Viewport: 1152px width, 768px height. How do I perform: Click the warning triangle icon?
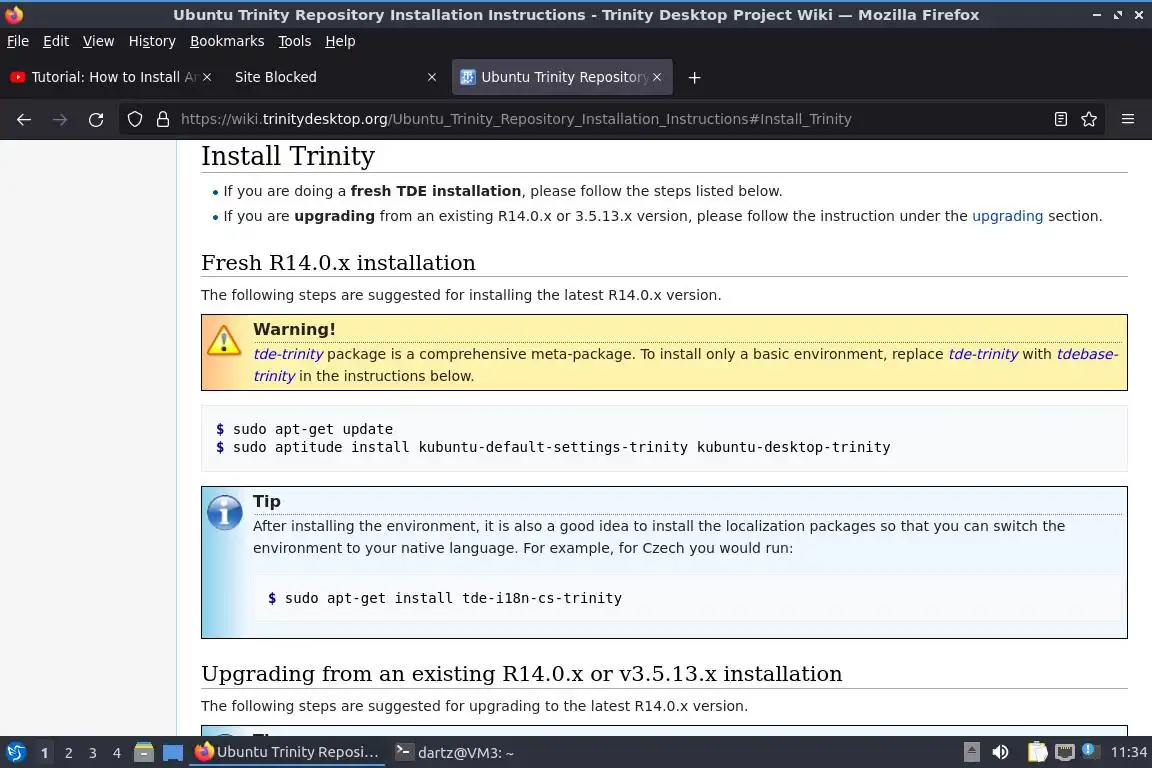[223, 341]
